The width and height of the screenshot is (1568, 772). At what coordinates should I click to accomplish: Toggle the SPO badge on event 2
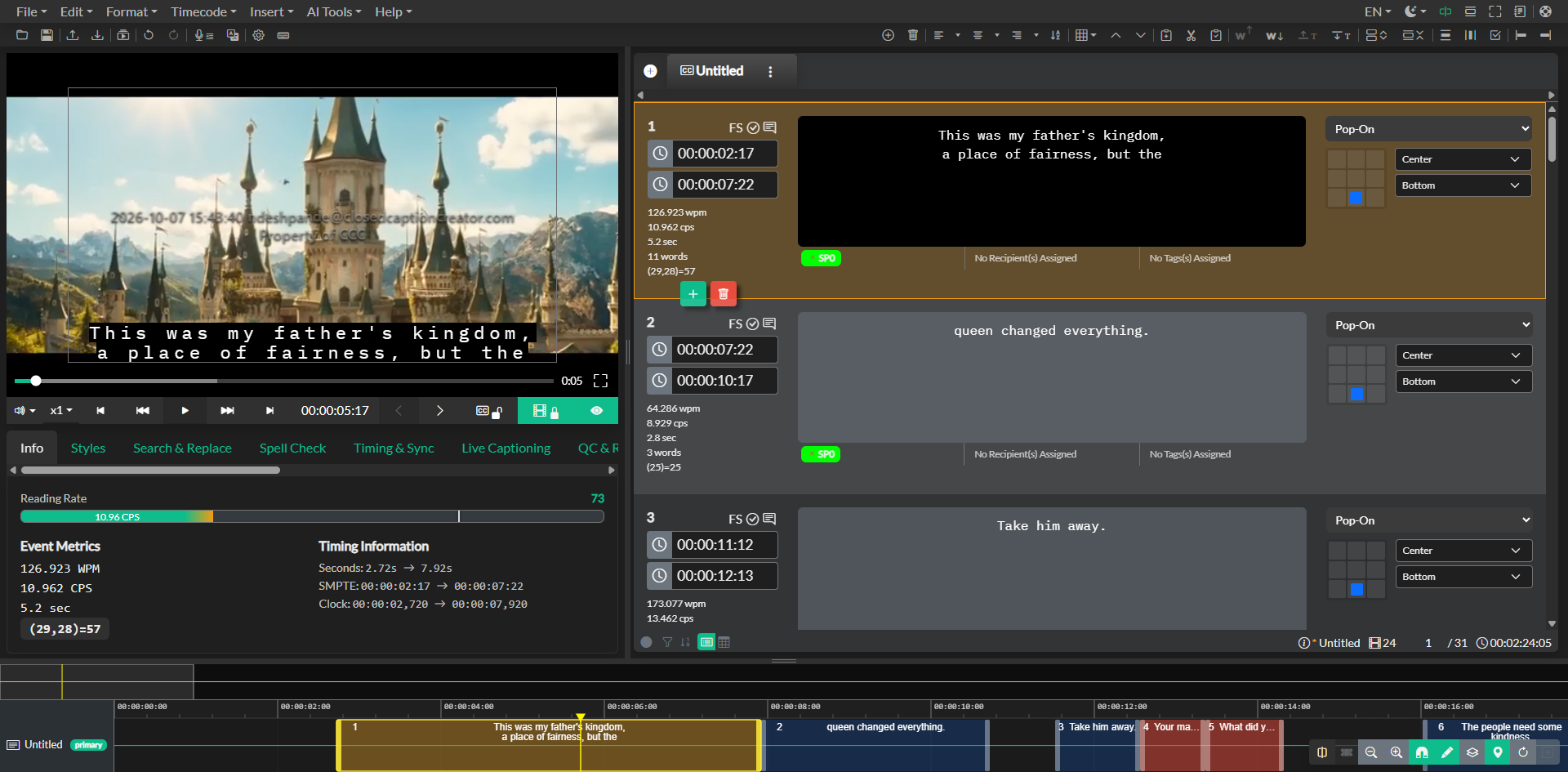click(x=821, y=454)
